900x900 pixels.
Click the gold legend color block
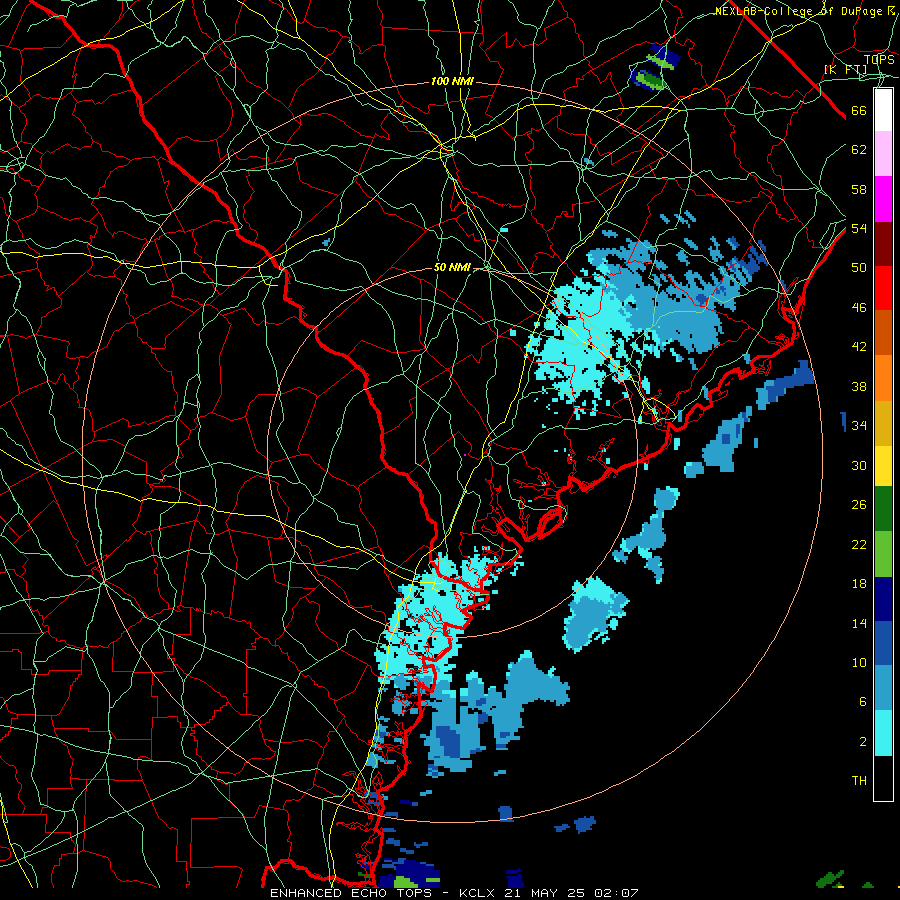[883, 423]
